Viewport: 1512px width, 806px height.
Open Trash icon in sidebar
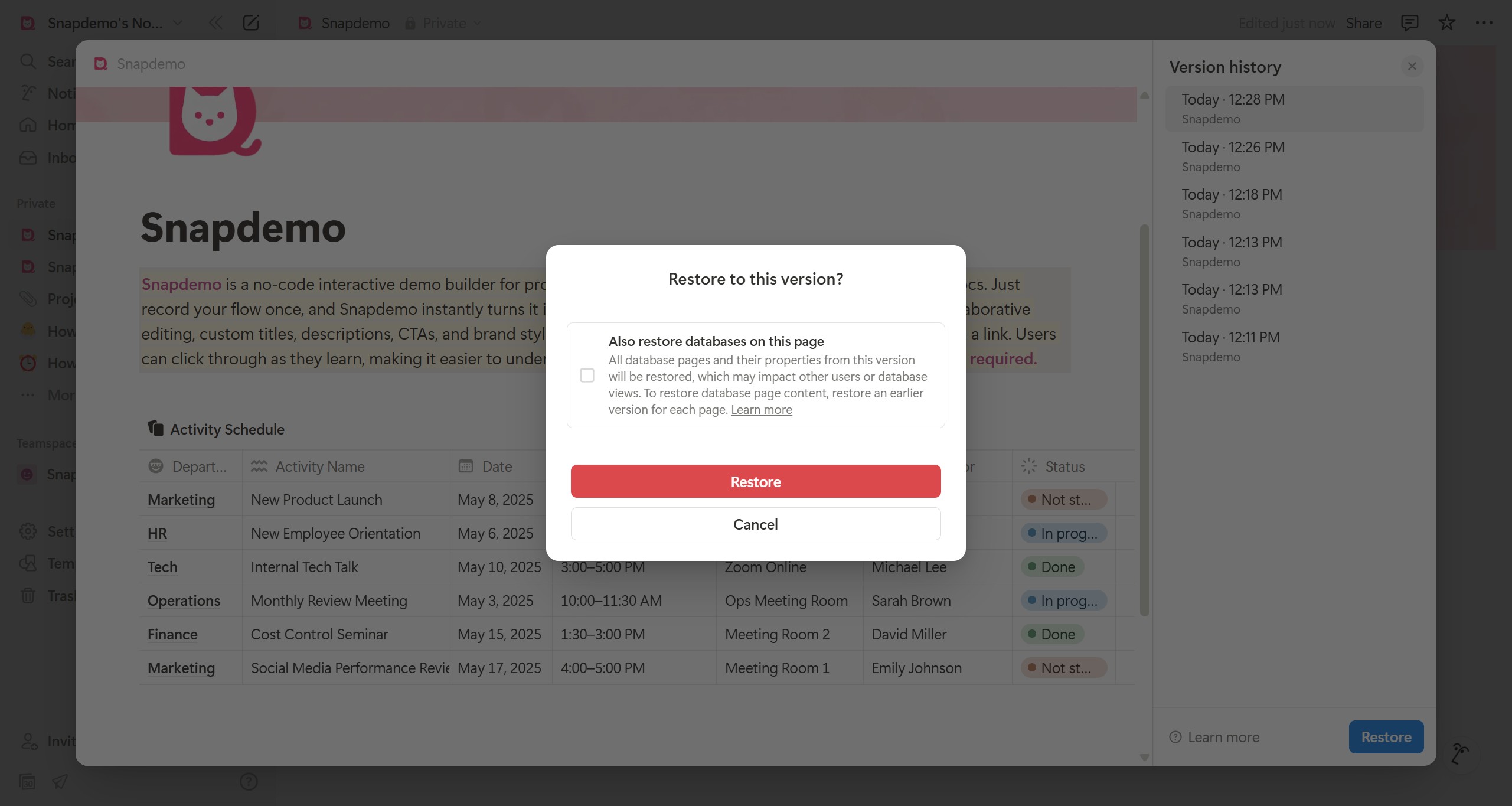click(x=28, y=596)
